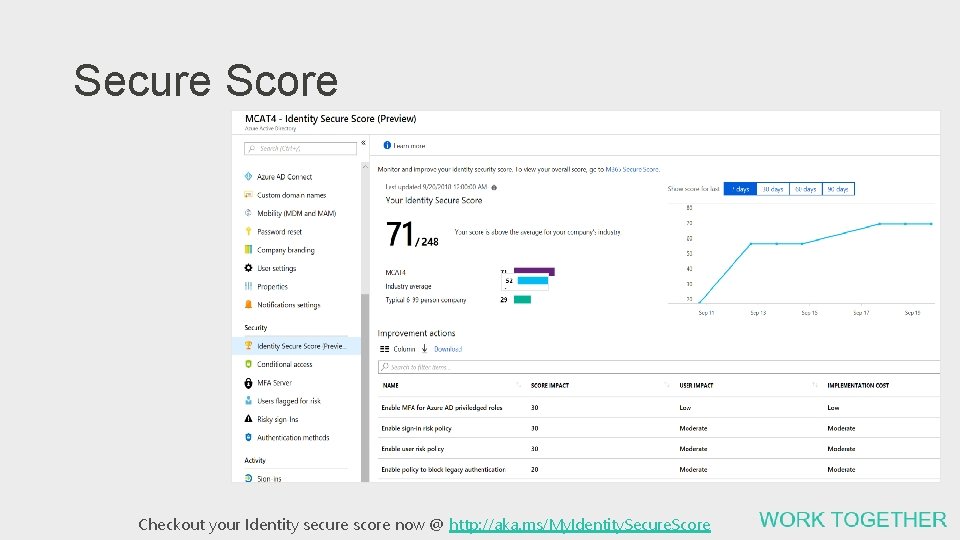Select the 7 days score range

pos(740,189)
